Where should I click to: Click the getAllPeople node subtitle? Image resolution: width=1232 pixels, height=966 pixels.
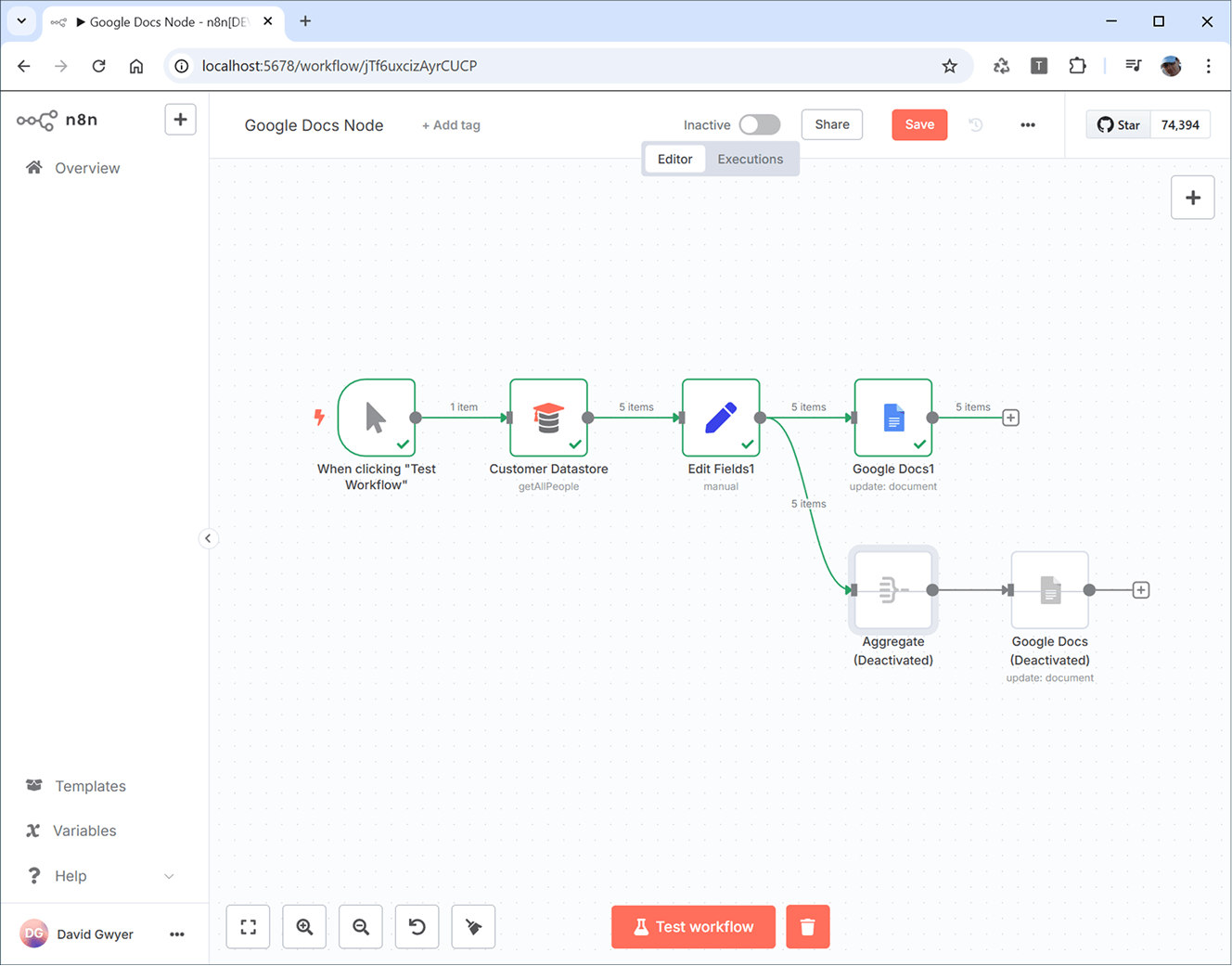pyautogui.click(x=548, y=486)
